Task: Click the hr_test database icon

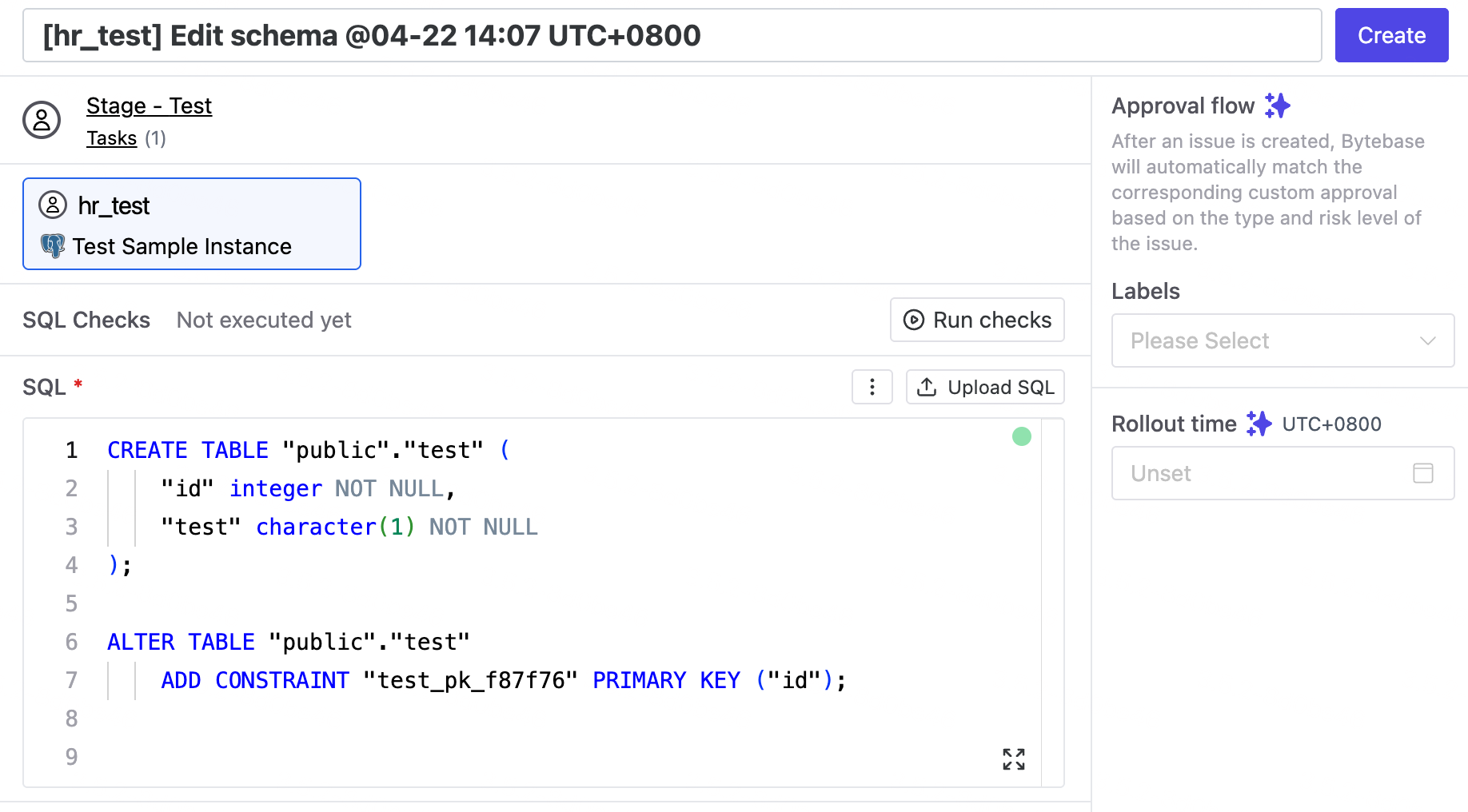Action: 53,205
